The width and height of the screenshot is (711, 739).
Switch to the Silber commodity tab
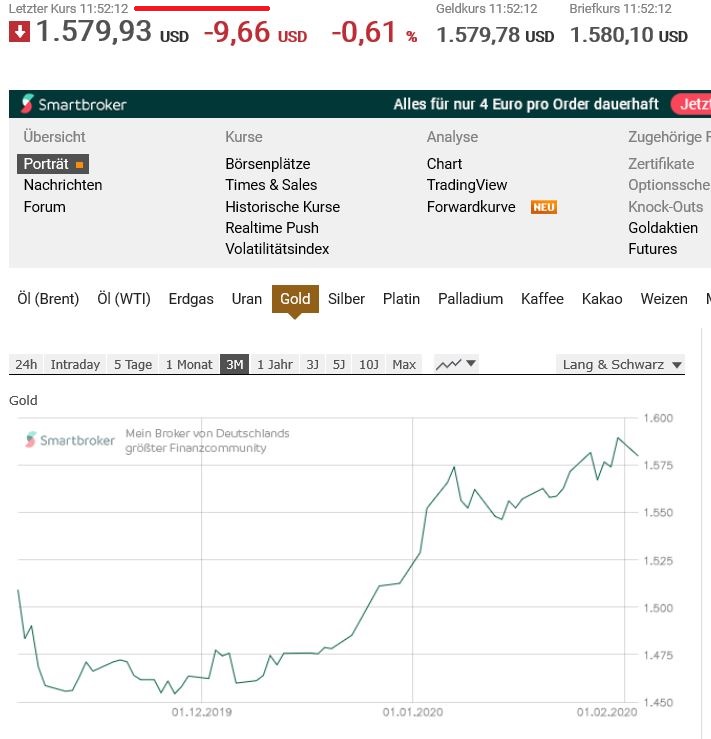pyautogui.click(x=346, y=299)
